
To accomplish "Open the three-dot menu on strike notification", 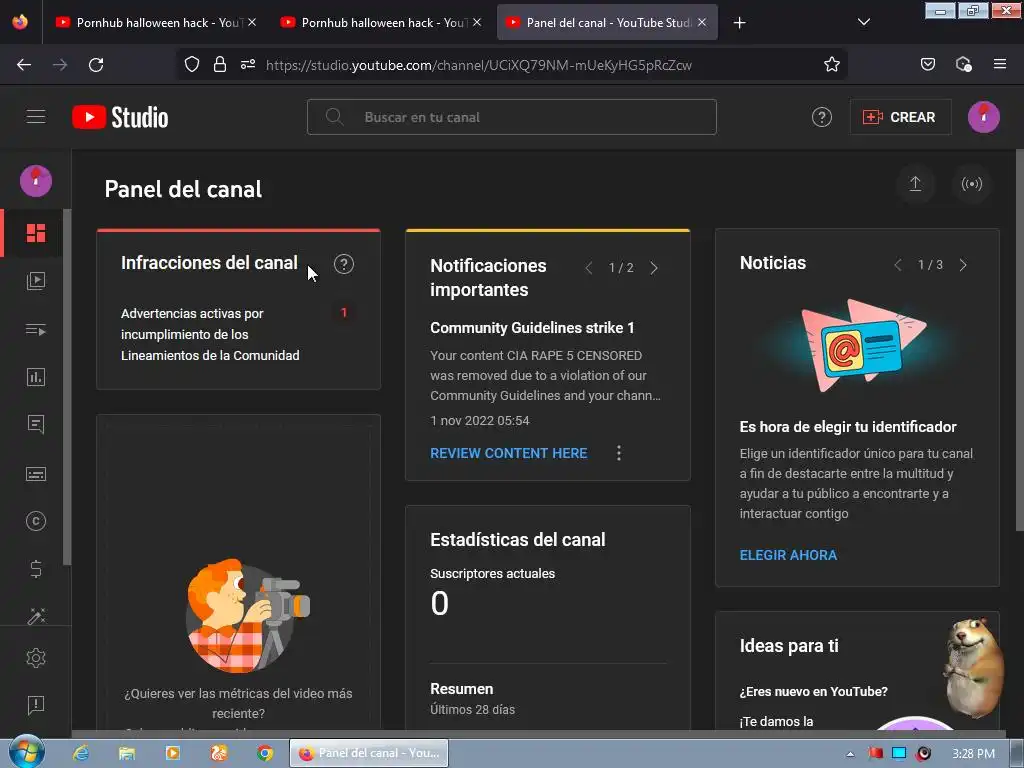I will point(618,453).
